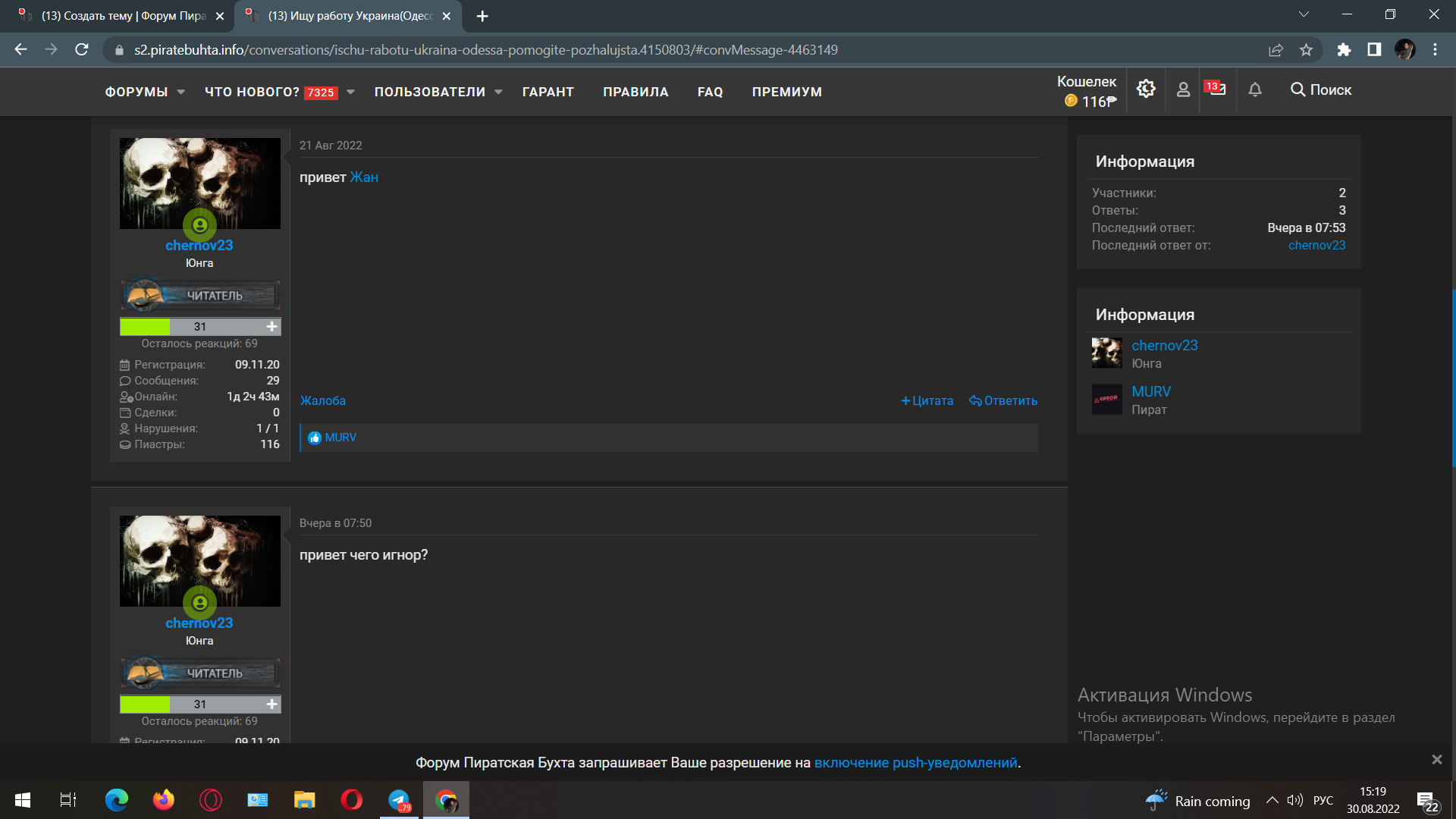Open the notifications bell icon
The width and height of the screenshot is (1456, 819).
1255,89
